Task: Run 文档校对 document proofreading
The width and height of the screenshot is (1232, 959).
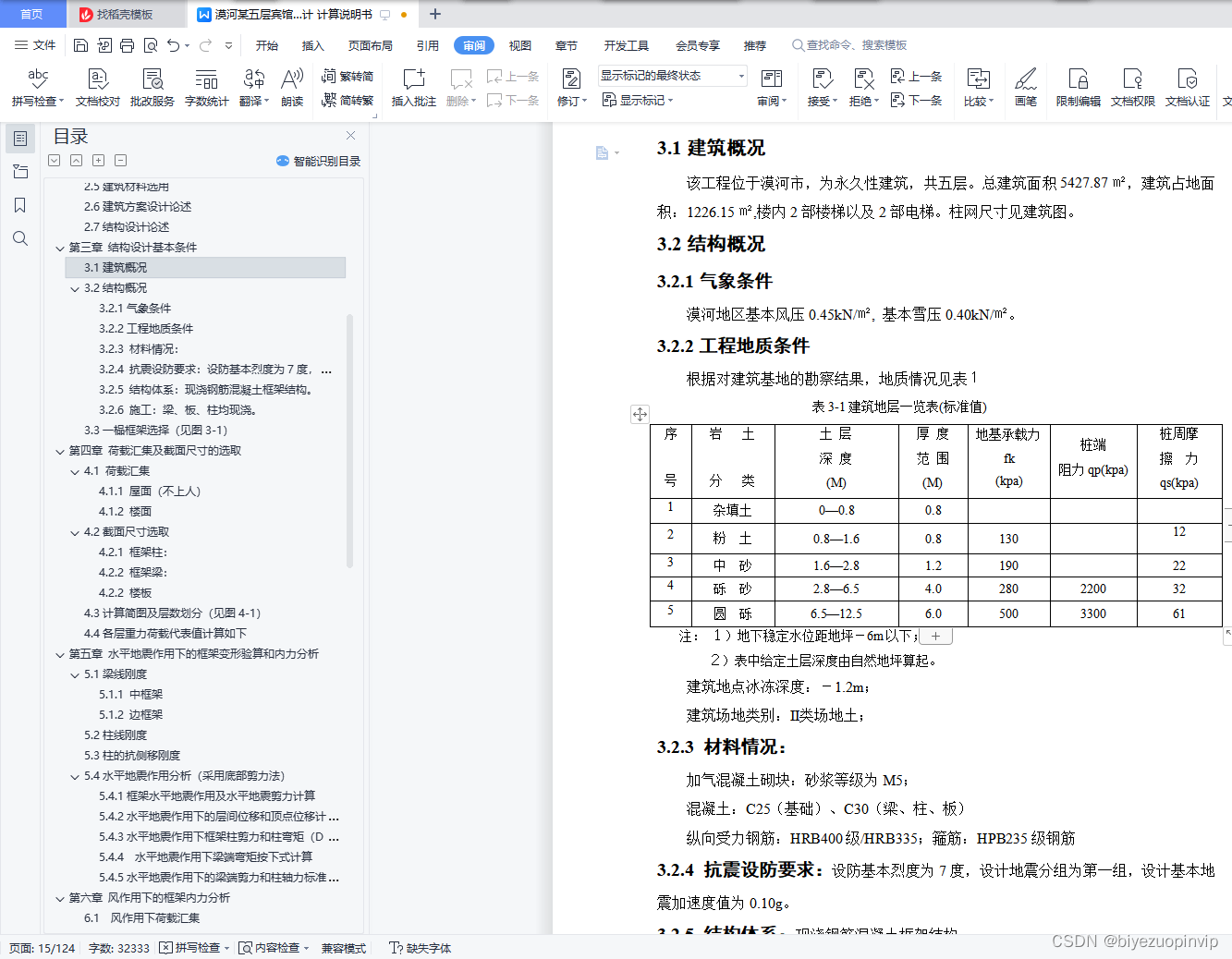Action: point(98,88)
